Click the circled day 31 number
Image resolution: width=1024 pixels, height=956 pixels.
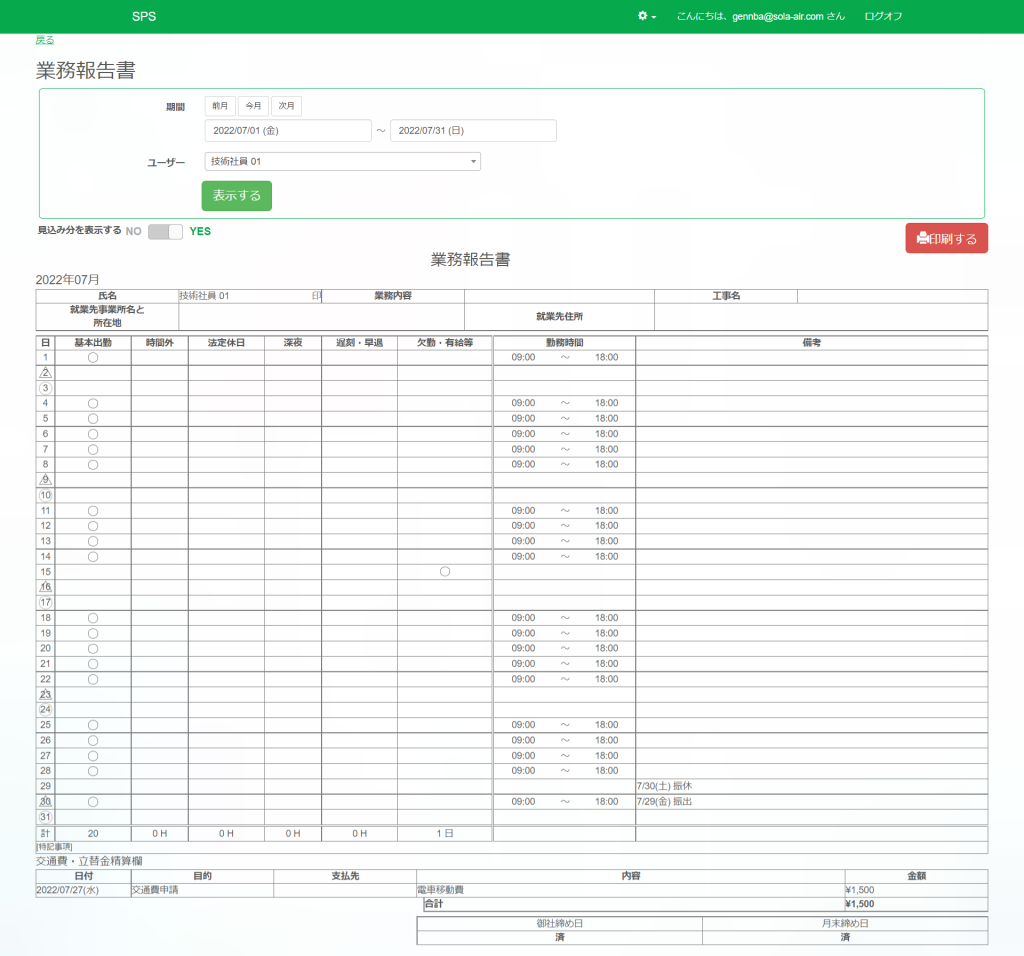click(45, 817)
